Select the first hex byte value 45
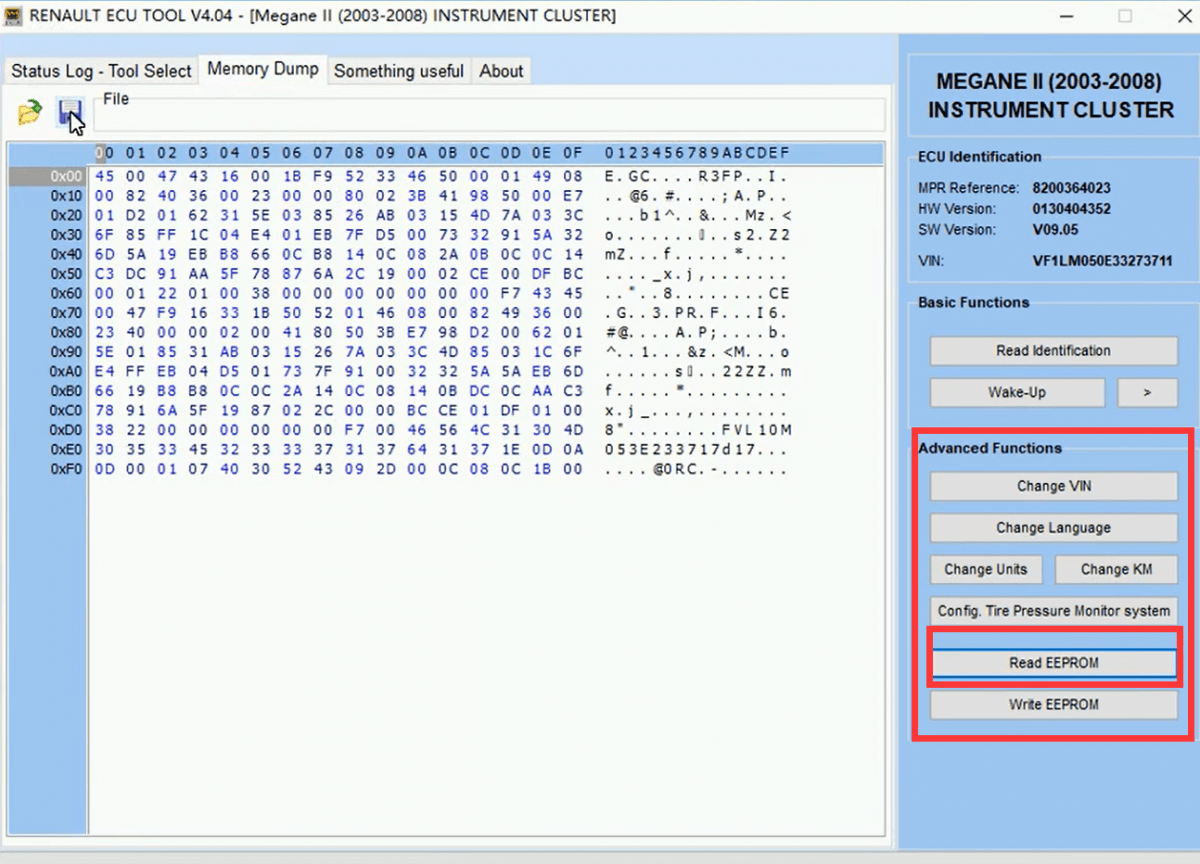 click(x=104, y=174)
